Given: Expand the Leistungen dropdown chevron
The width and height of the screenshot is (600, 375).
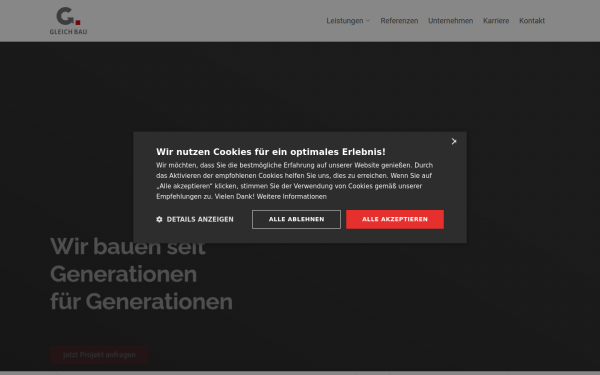Looking at the screenshot, I should pos(368,21).
